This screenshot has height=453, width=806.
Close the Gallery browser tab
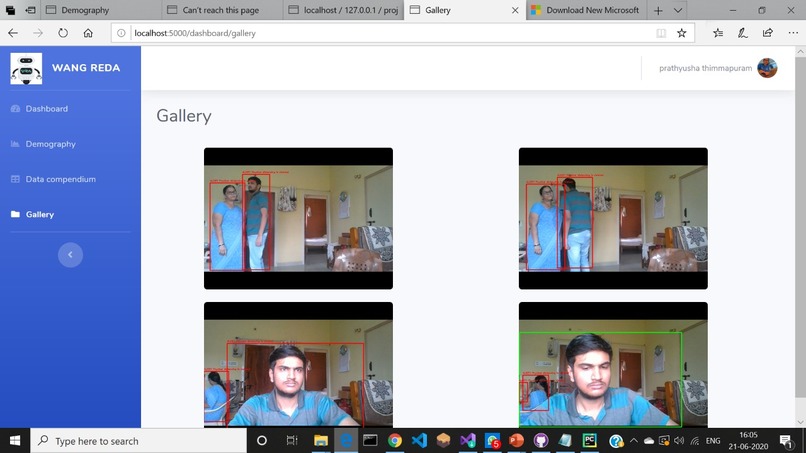pyautogui.click(x=515, y=10)
